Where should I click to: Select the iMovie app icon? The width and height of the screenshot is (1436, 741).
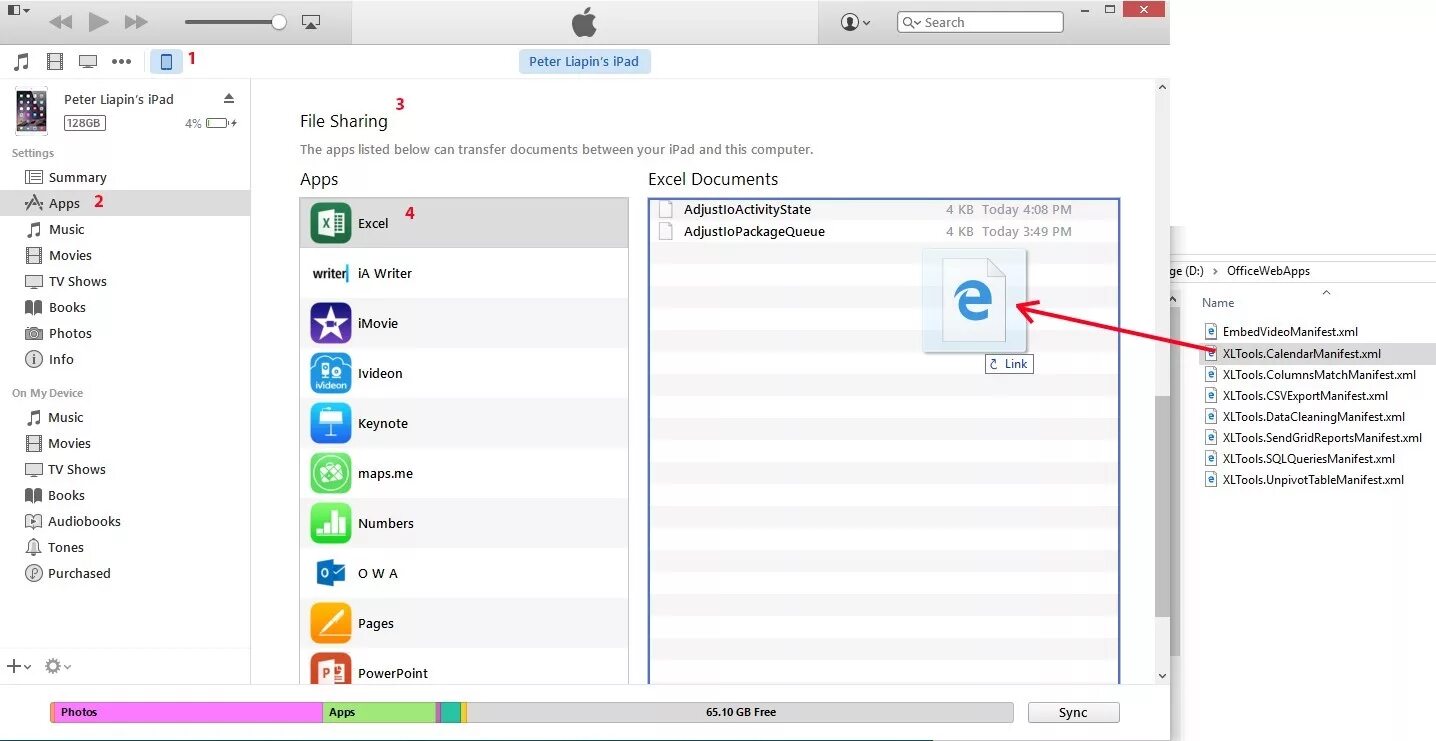[330, 323]
